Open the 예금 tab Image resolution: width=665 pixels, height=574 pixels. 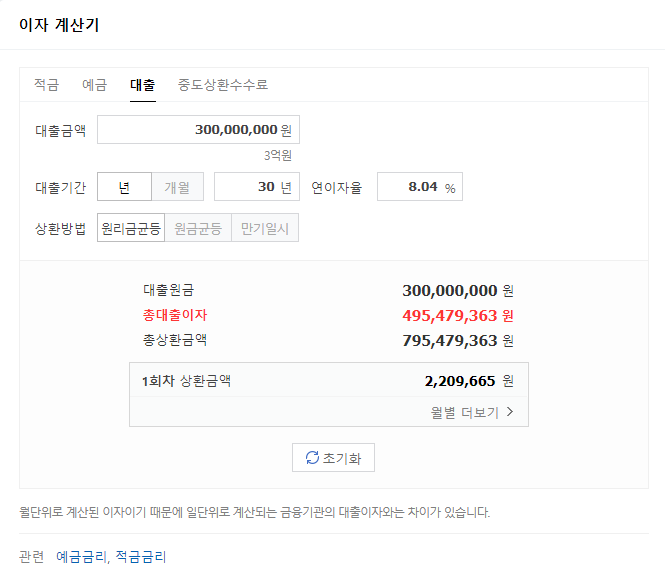(x=94, y=85)
